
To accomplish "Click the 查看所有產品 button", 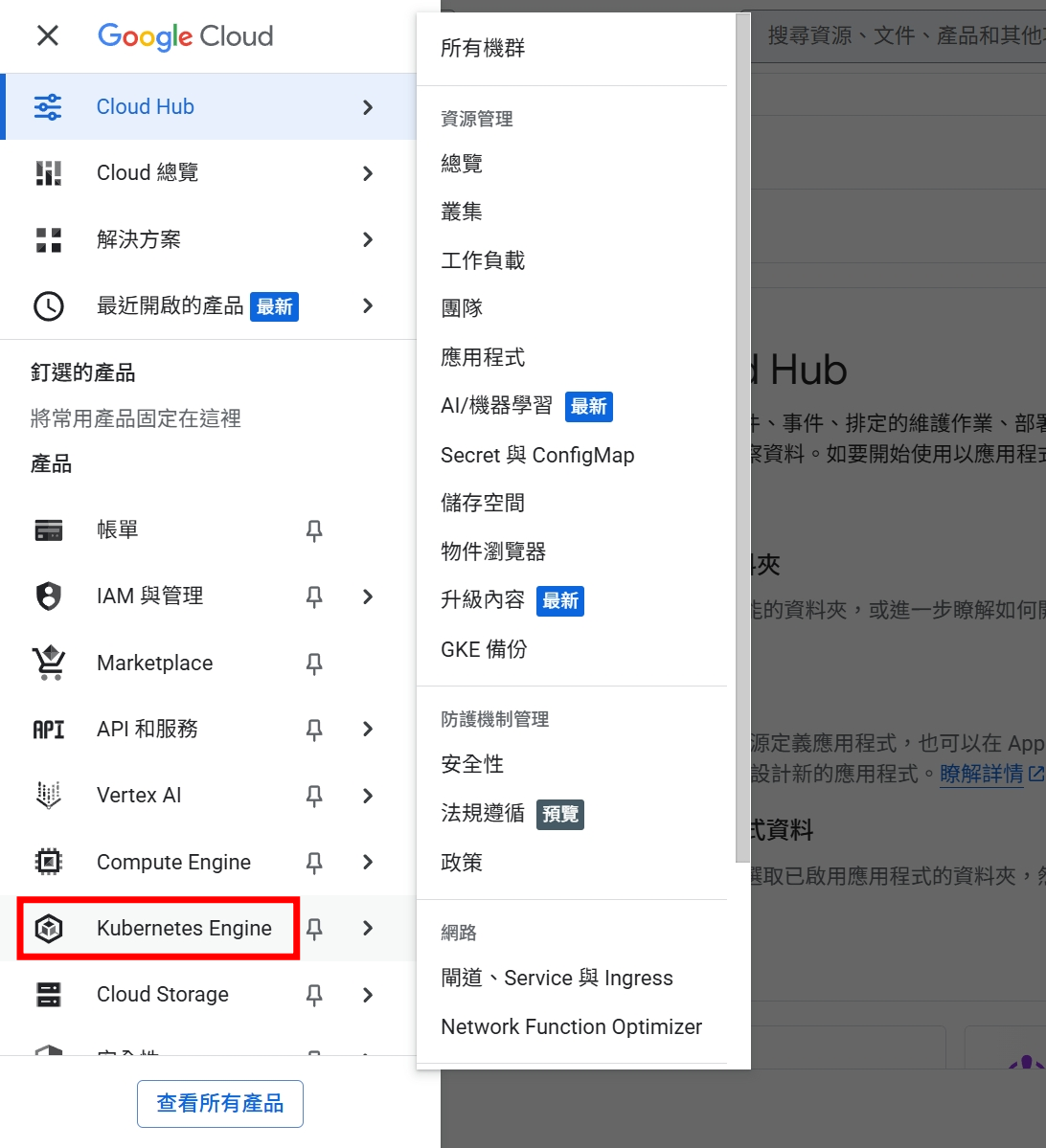I will [x=219, y=1103].
